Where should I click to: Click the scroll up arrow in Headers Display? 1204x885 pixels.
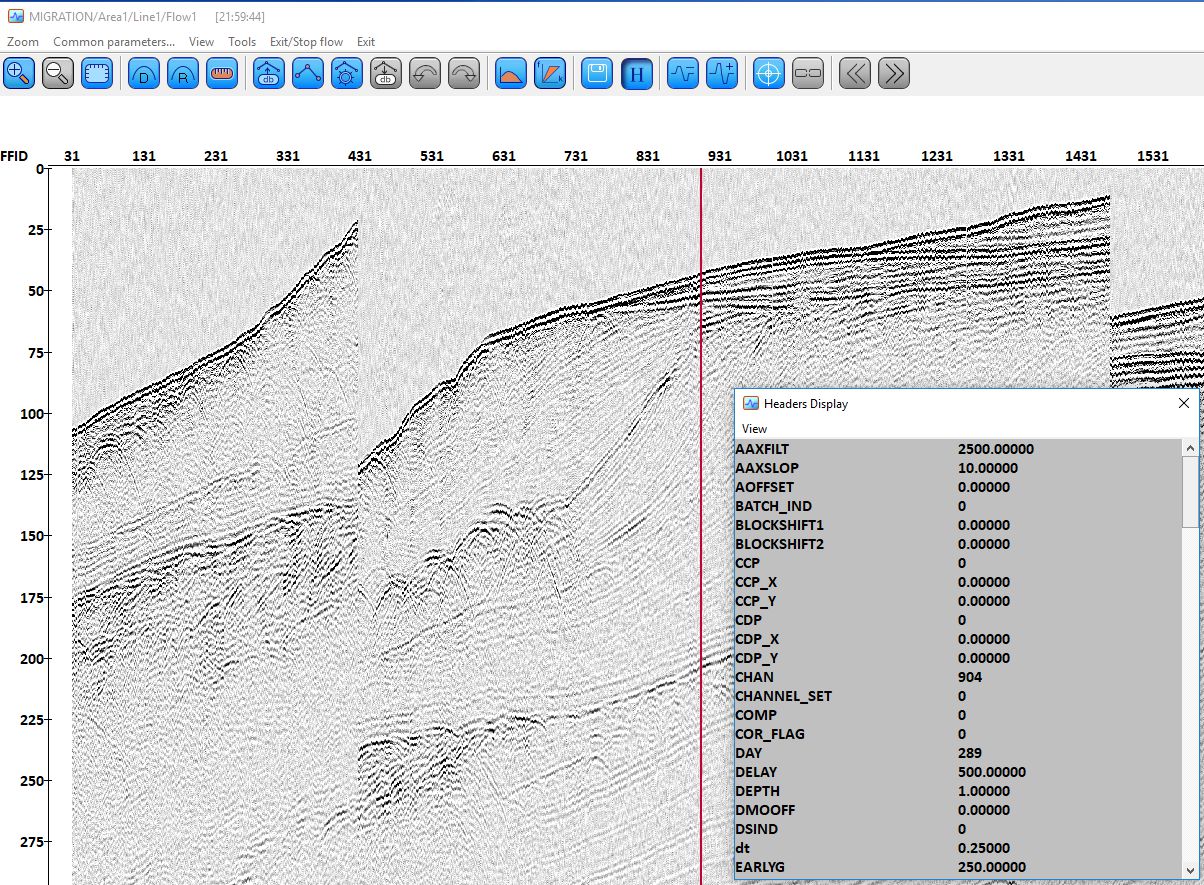click(x=1189, y=447)
